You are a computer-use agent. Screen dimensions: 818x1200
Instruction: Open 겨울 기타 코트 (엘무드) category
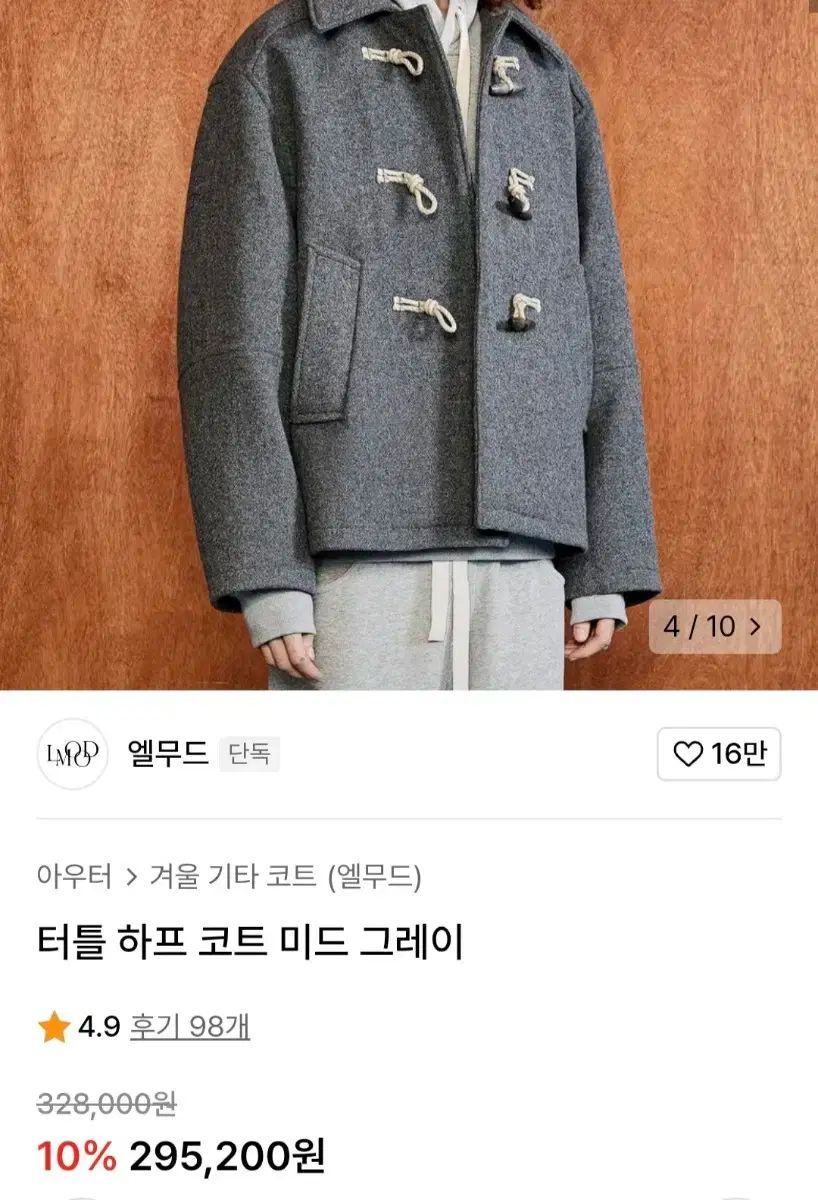point(285,877)
